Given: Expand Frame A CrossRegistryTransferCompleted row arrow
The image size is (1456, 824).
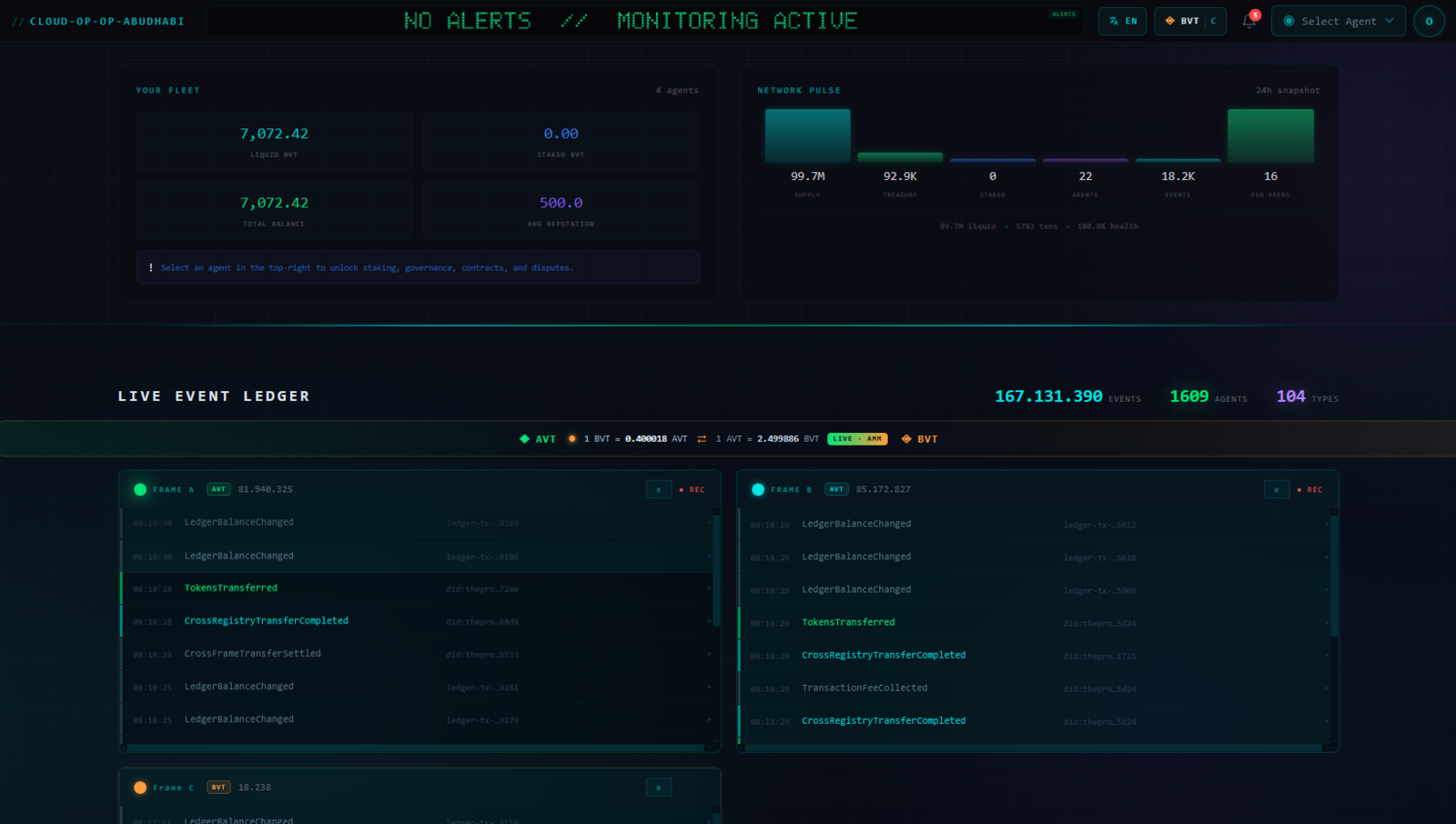Looking at the screenshot, I should (x=709, y=621).
